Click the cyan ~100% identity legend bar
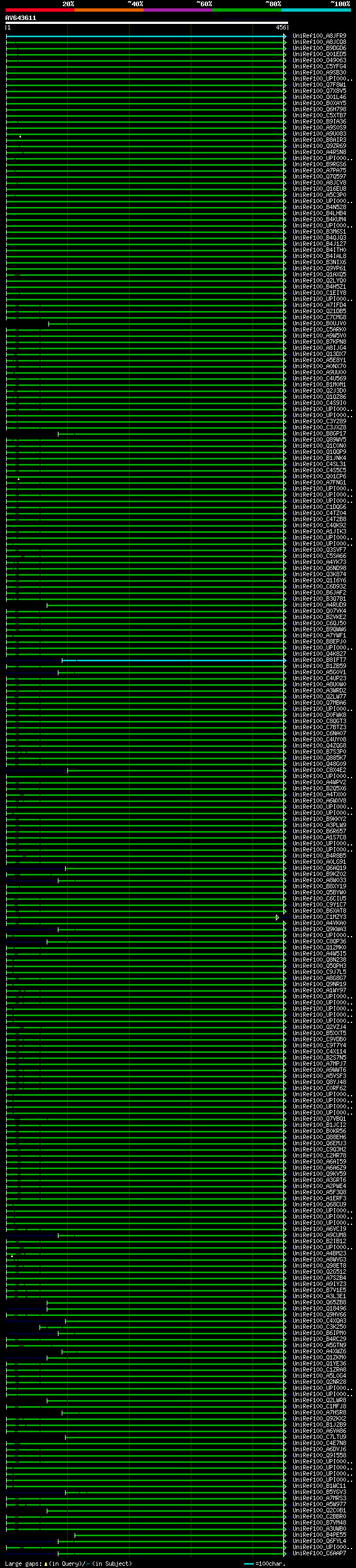 point(316,10)
